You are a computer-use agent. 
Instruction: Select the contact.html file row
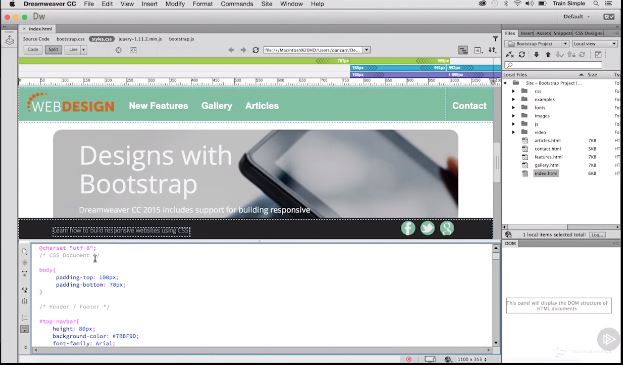pos(560,149)
